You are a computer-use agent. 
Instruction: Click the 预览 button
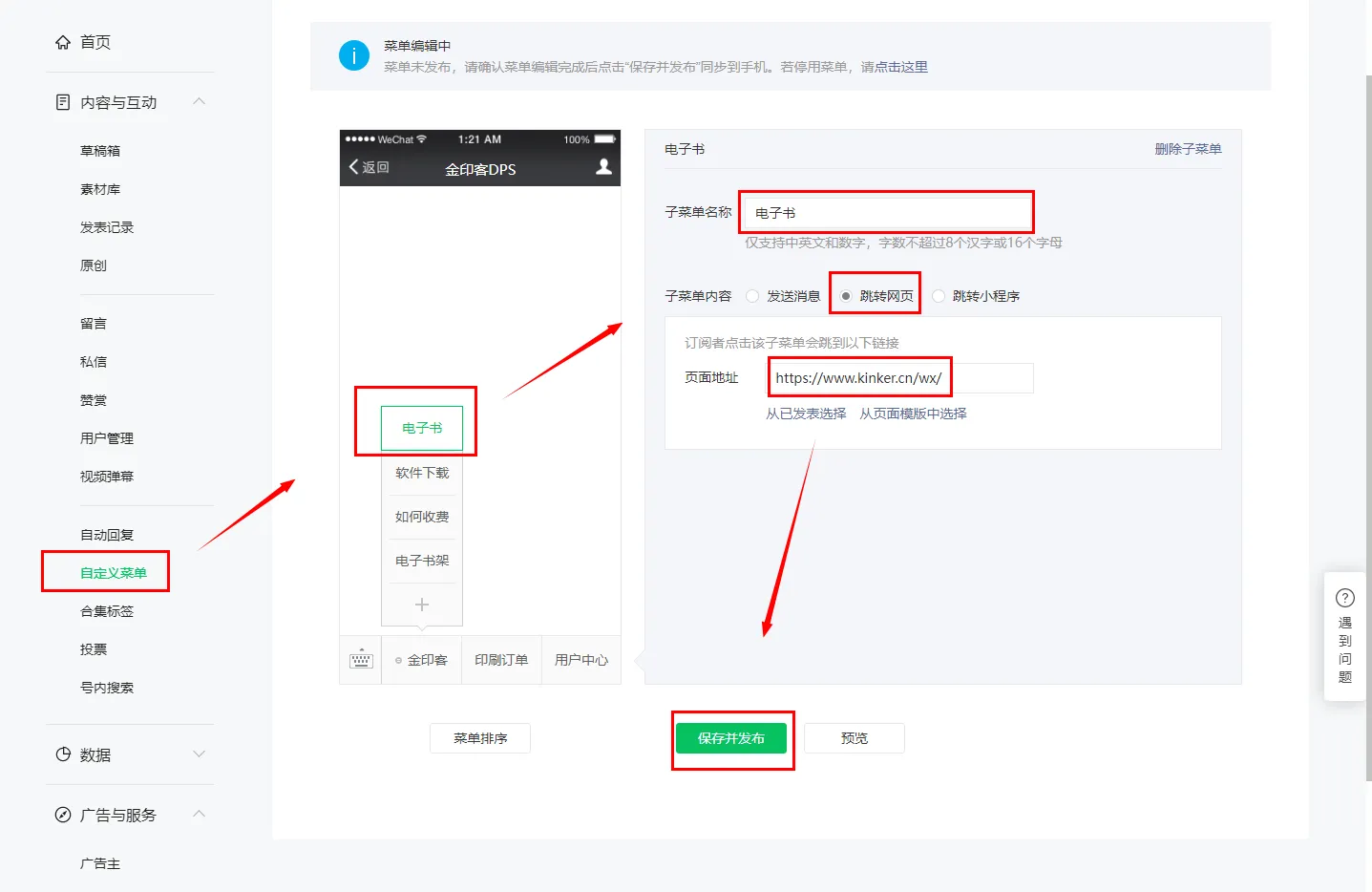(x=855, y=738)
